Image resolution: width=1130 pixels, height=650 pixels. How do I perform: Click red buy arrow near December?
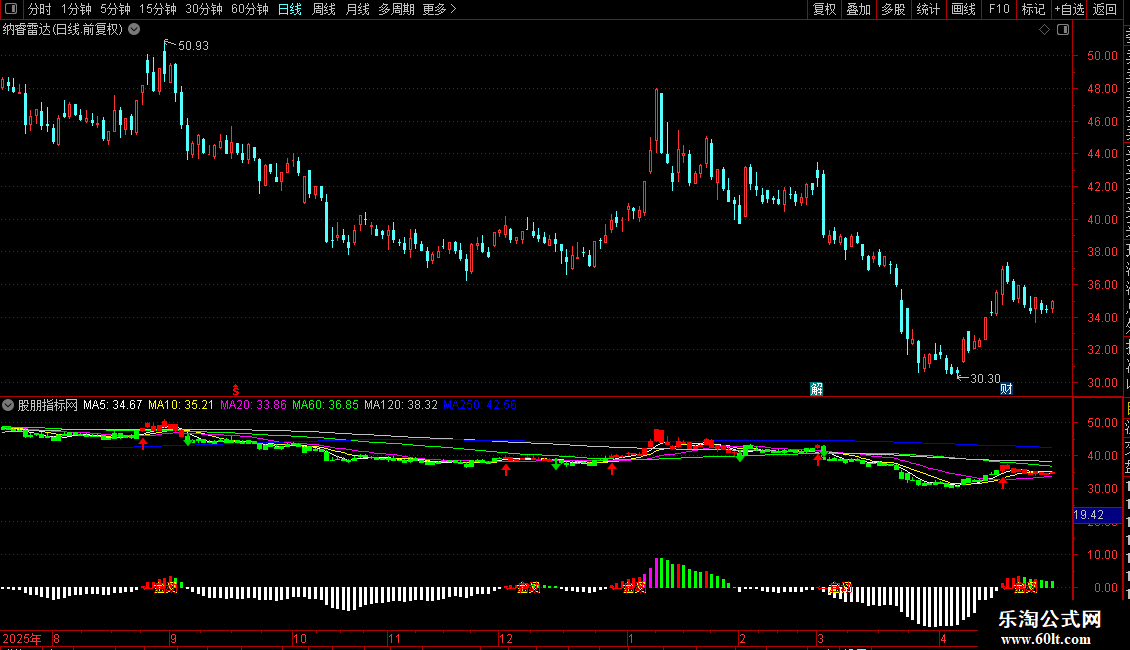(506, 470)
